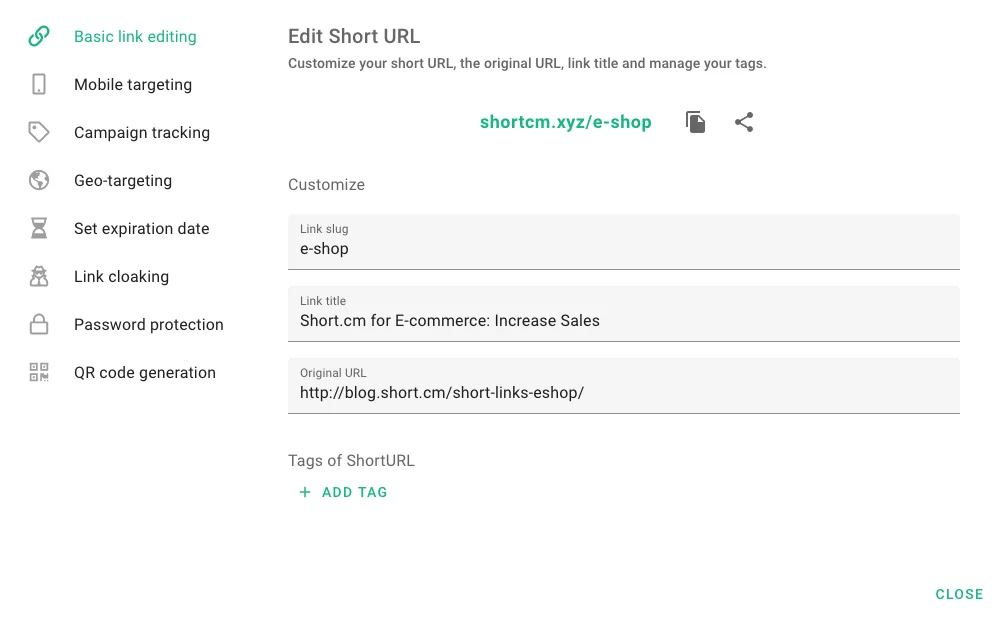Select the hourglass expiration icon
This screenshot has height=620, width=1000.
(38, 228)
